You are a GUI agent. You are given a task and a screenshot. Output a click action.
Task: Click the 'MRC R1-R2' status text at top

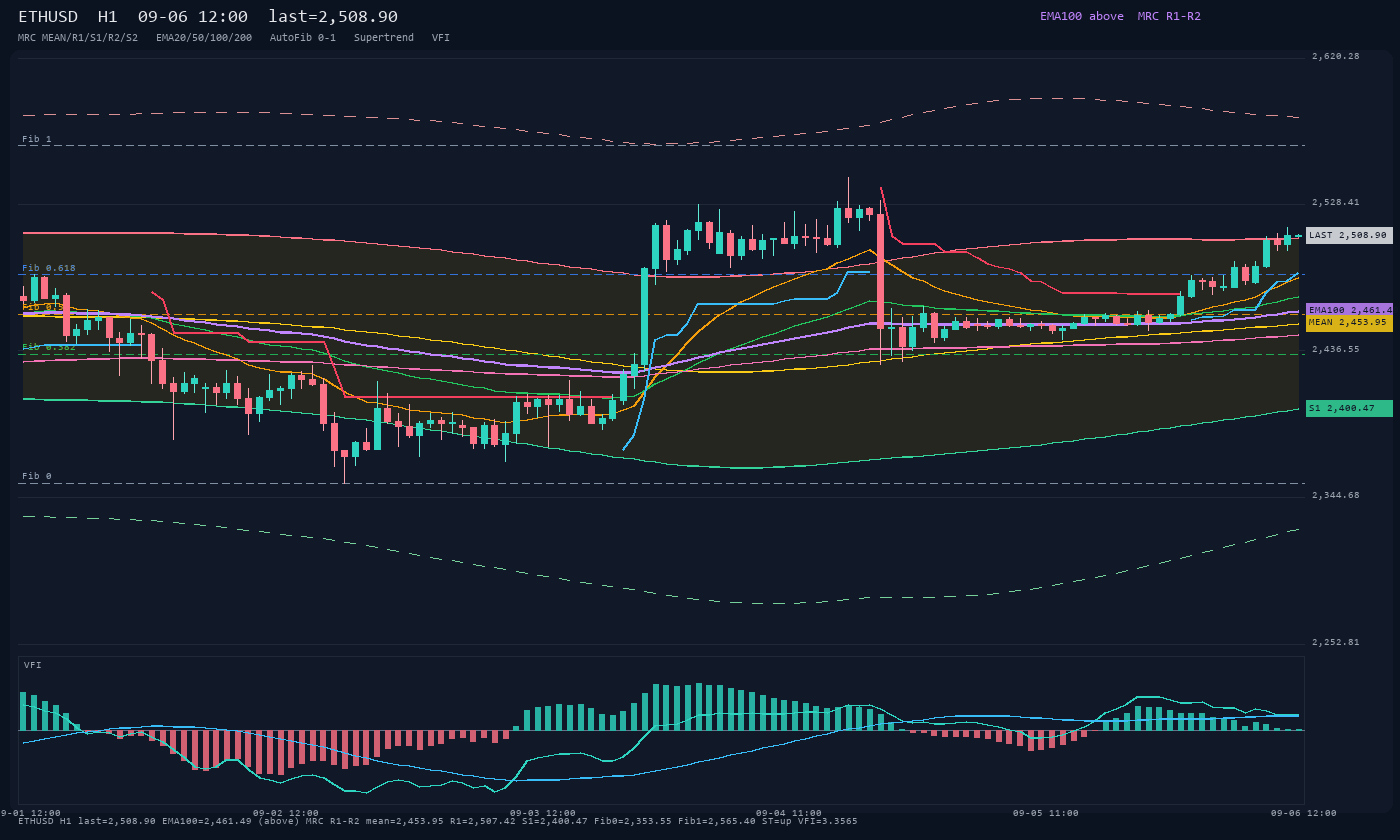(1169, 16)
